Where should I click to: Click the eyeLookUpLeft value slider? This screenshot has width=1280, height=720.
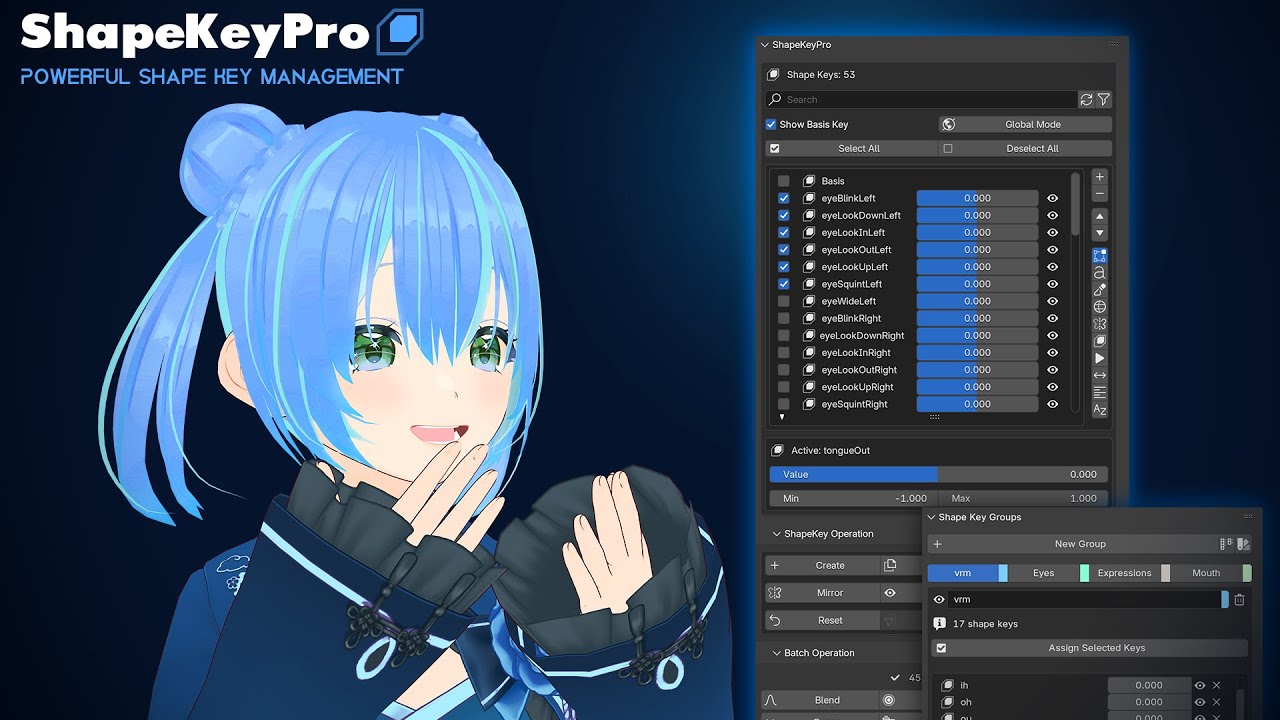[977, 267]
